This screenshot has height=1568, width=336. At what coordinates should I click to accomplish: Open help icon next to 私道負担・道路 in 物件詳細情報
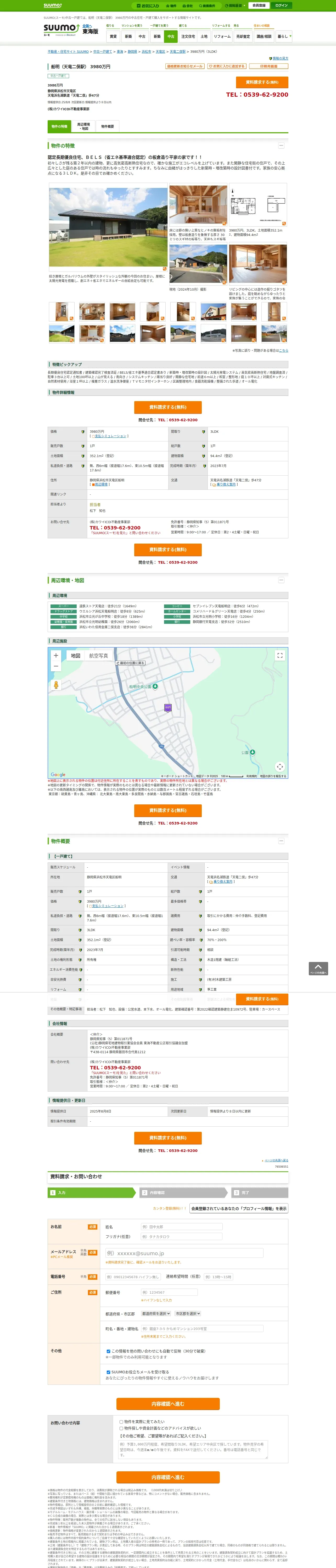click(83, 466)
